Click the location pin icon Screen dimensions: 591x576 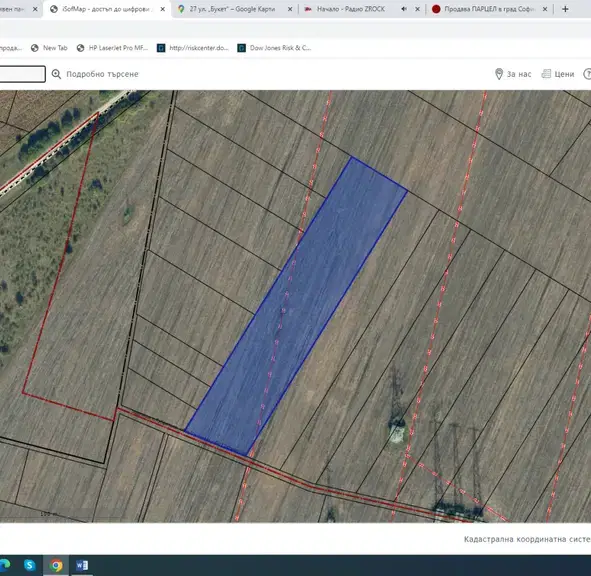point(499,74)
